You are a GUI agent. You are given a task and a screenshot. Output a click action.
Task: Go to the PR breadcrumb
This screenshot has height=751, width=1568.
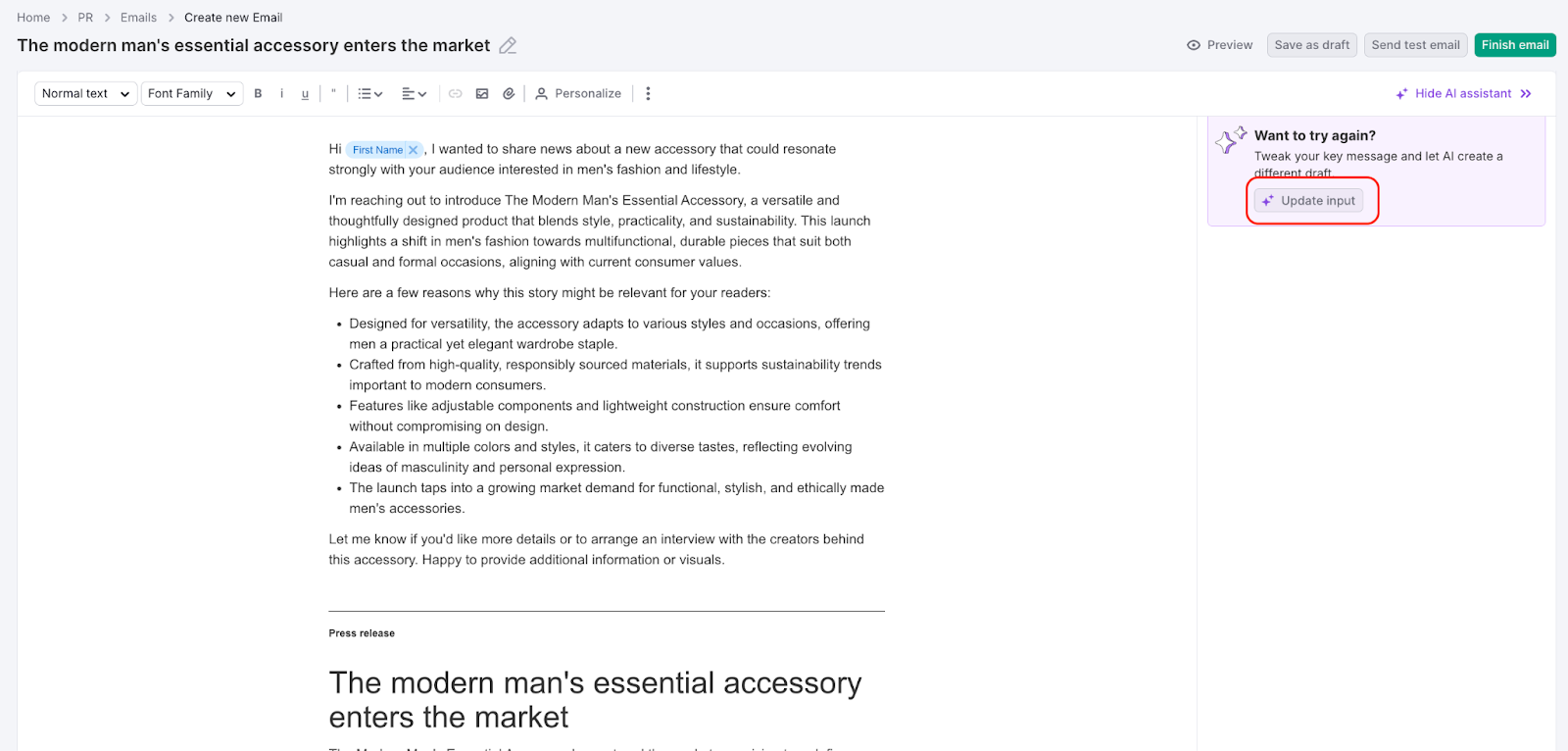(x=85, y=18)
